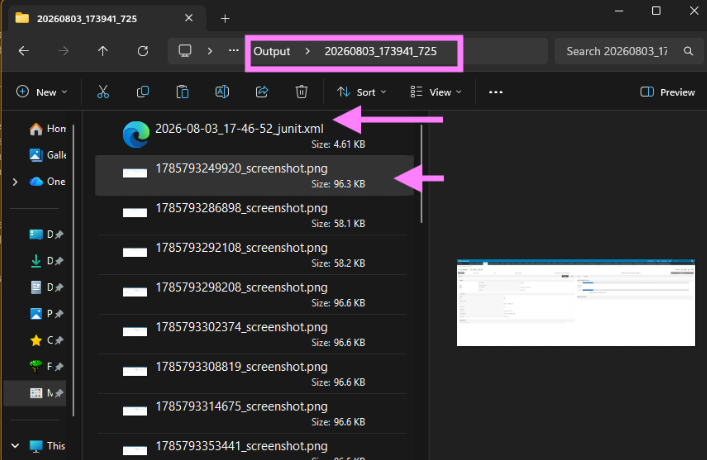Image resolution: width=707 pixels, height=460 pixels.
Task: Add a new tab with plus
Action: coord(225,18)
